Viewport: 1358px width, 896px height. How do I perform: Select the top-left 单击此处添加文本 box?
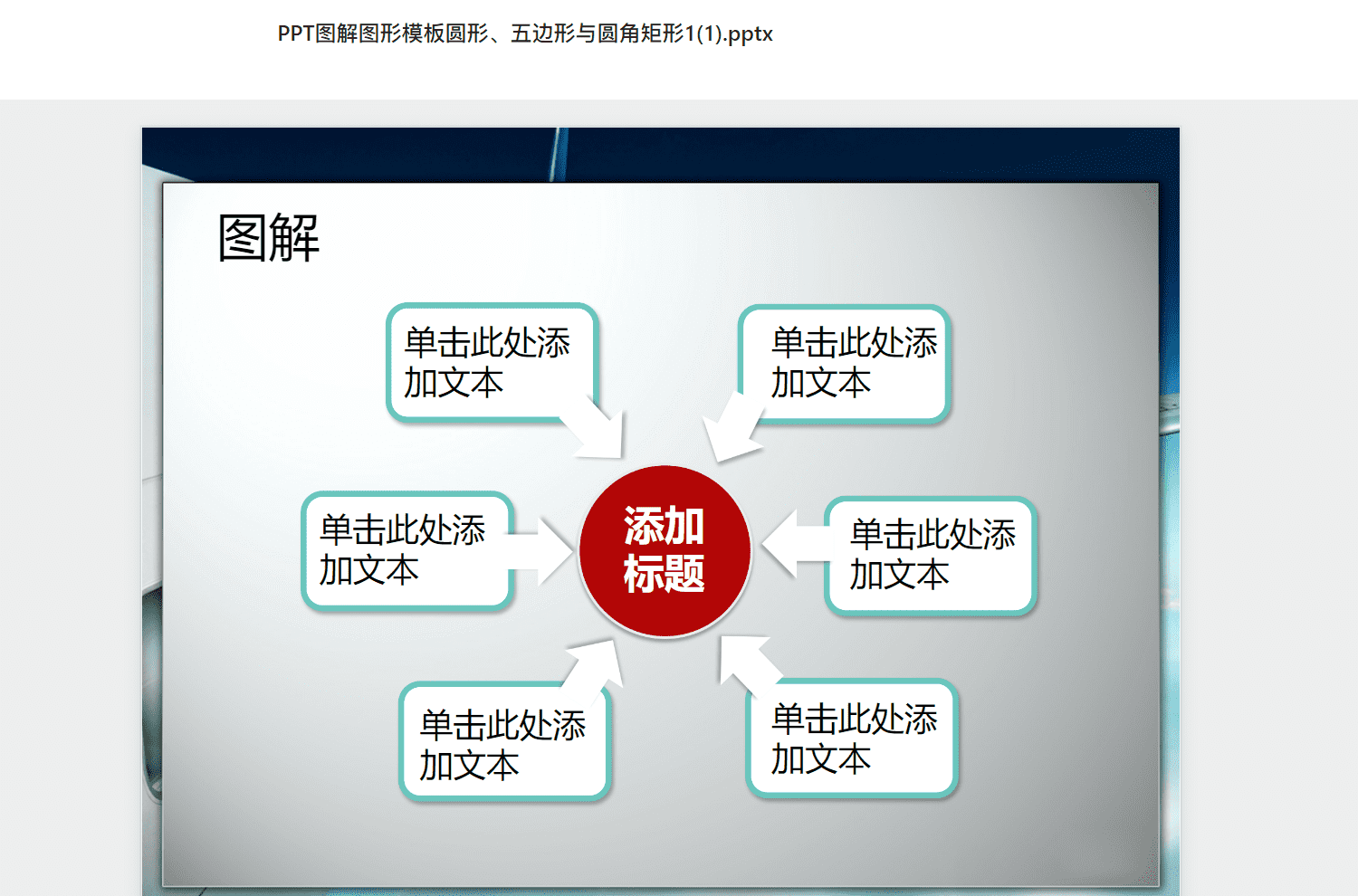[493, 363]
